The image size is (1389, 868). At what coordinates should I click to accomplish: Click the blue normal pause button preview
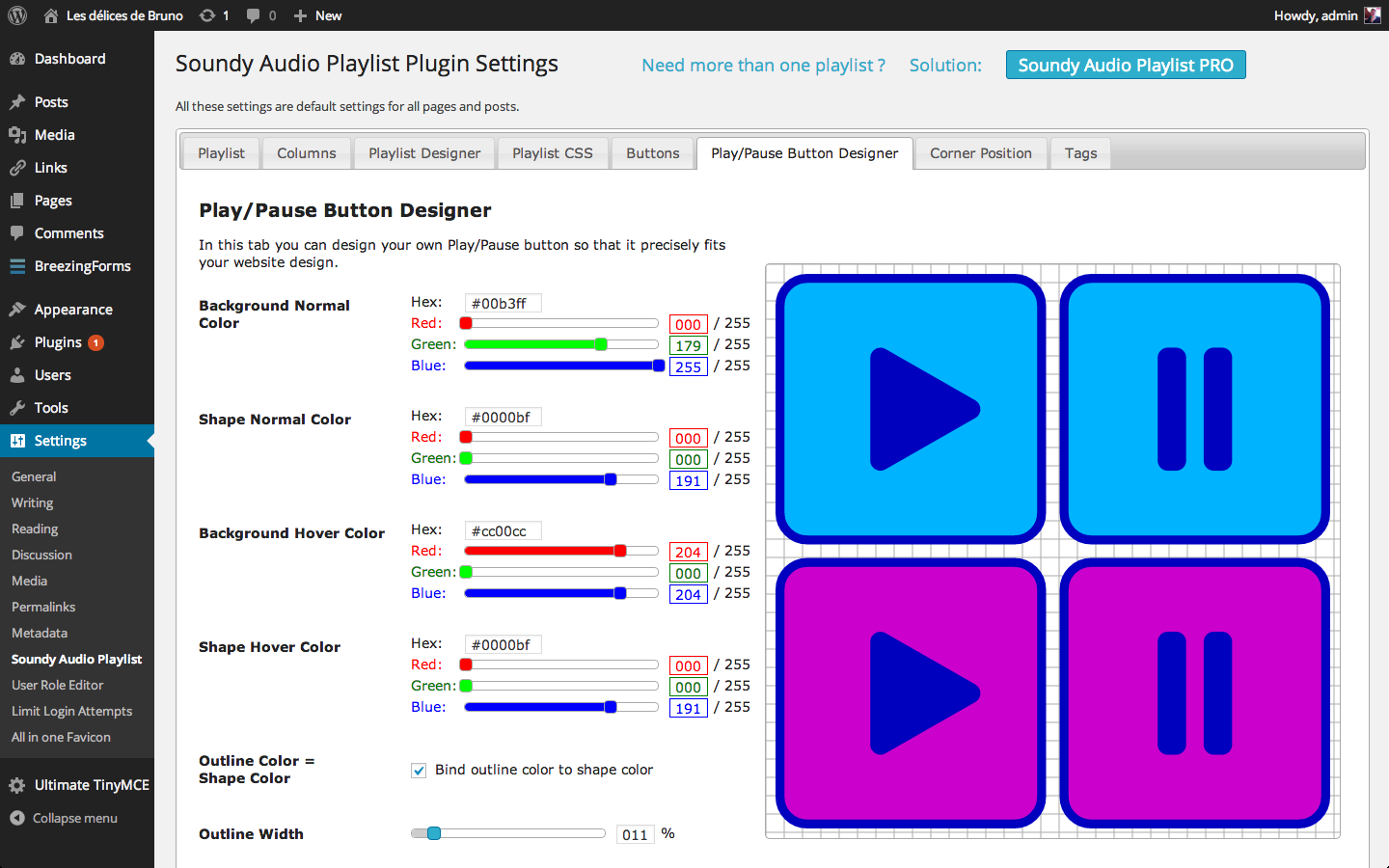coord(1195,409)
